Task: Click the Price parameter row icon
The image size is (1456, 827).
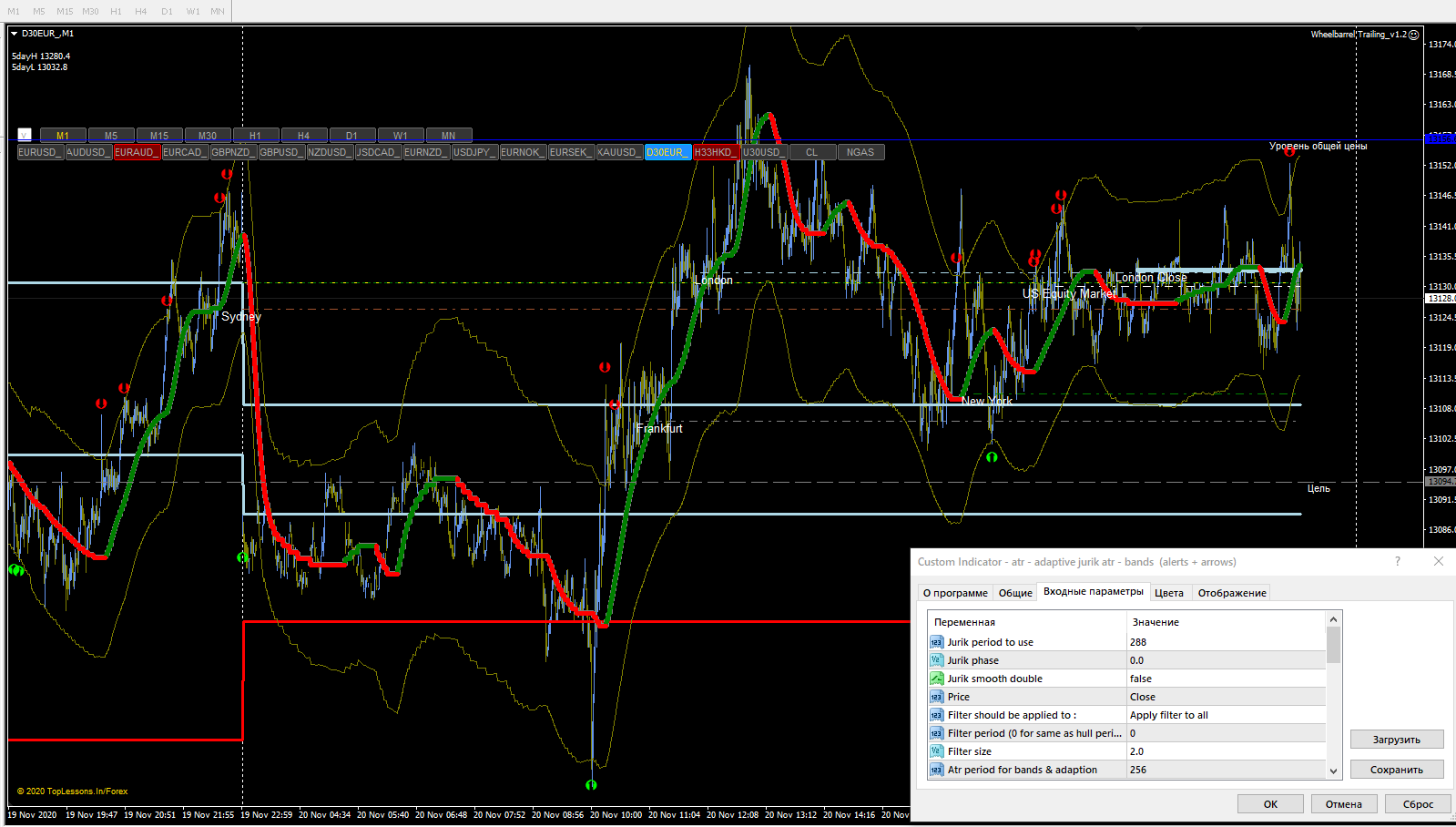Action: click(x=936, y=697)
